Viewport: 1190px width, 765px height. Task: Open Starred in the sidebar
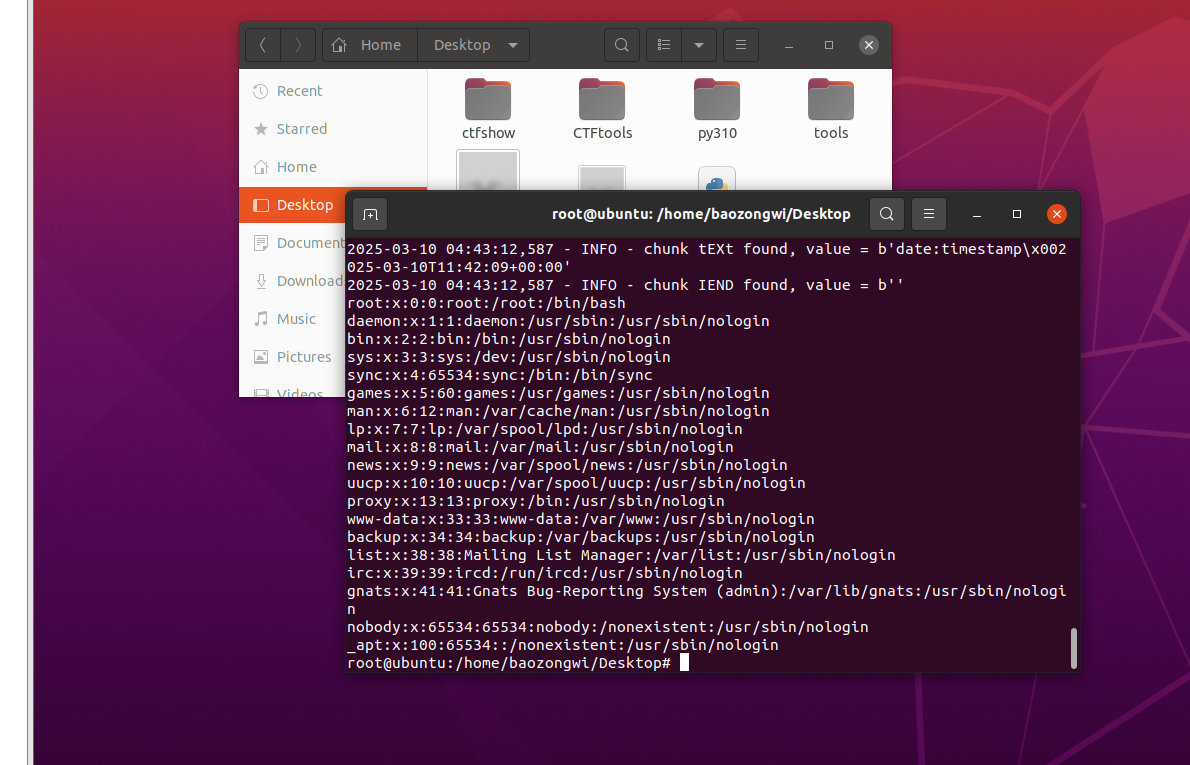point(301,129)
